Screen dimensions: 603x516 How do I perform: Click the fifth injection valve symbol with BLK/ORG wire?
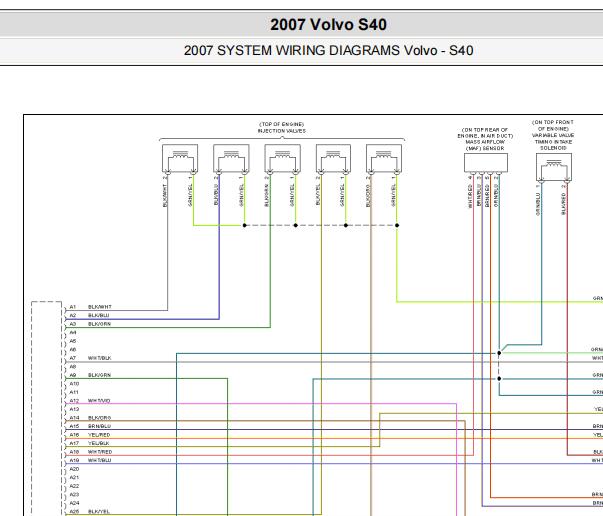384,158
